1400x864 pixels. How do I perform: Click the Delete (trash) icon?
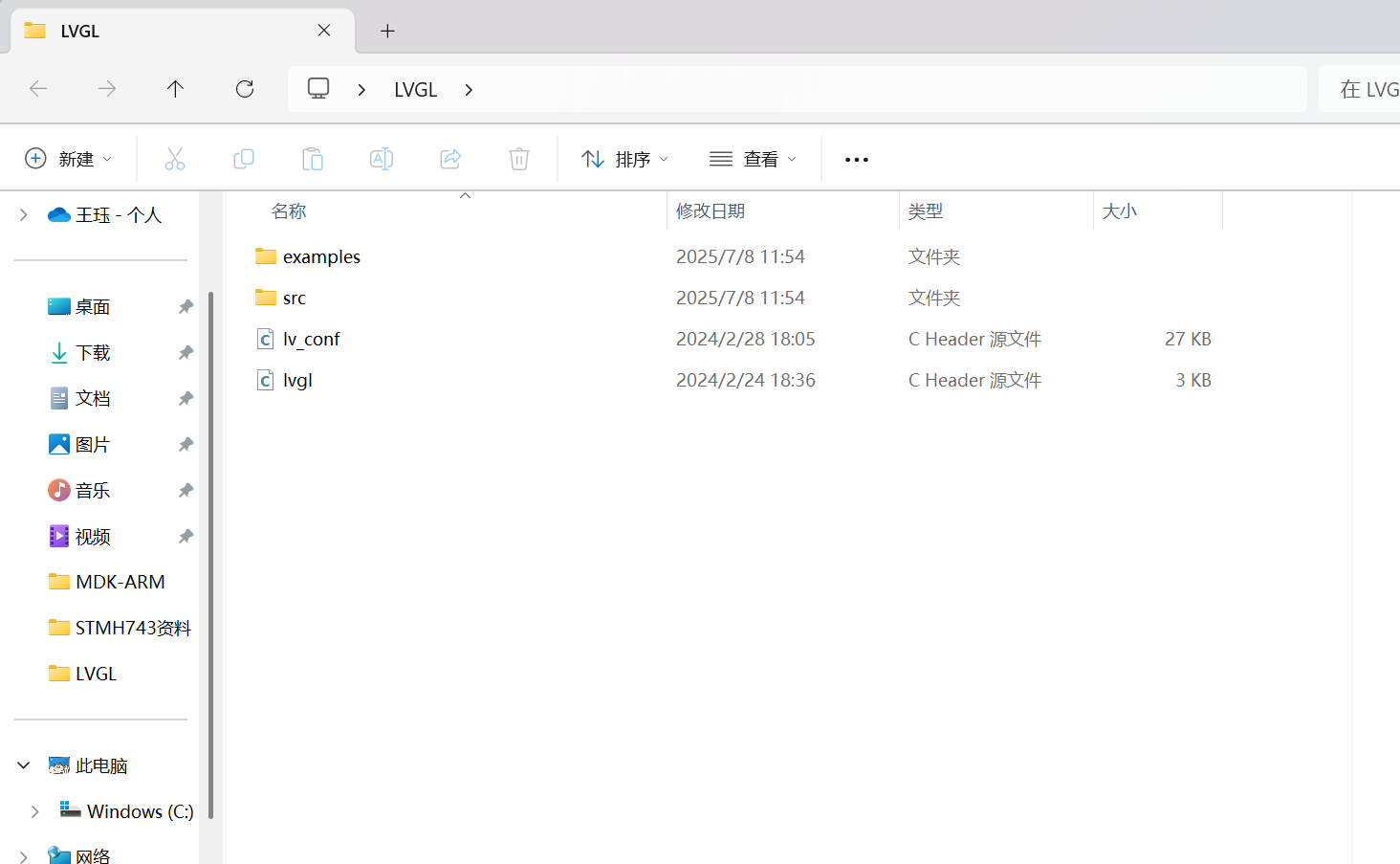coord(519,159)
